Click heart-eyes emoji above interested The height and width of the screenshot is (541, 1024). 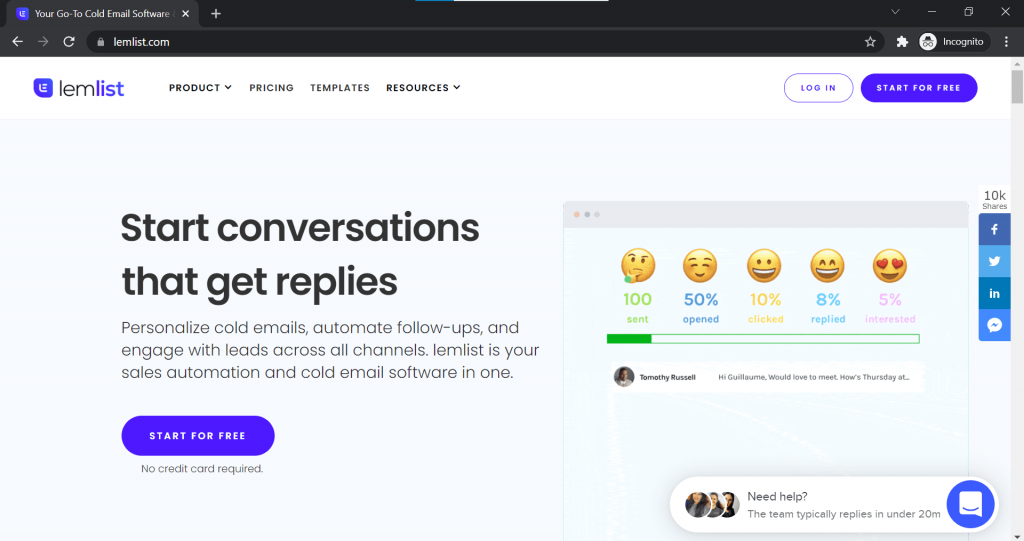(x=889, y=266)
